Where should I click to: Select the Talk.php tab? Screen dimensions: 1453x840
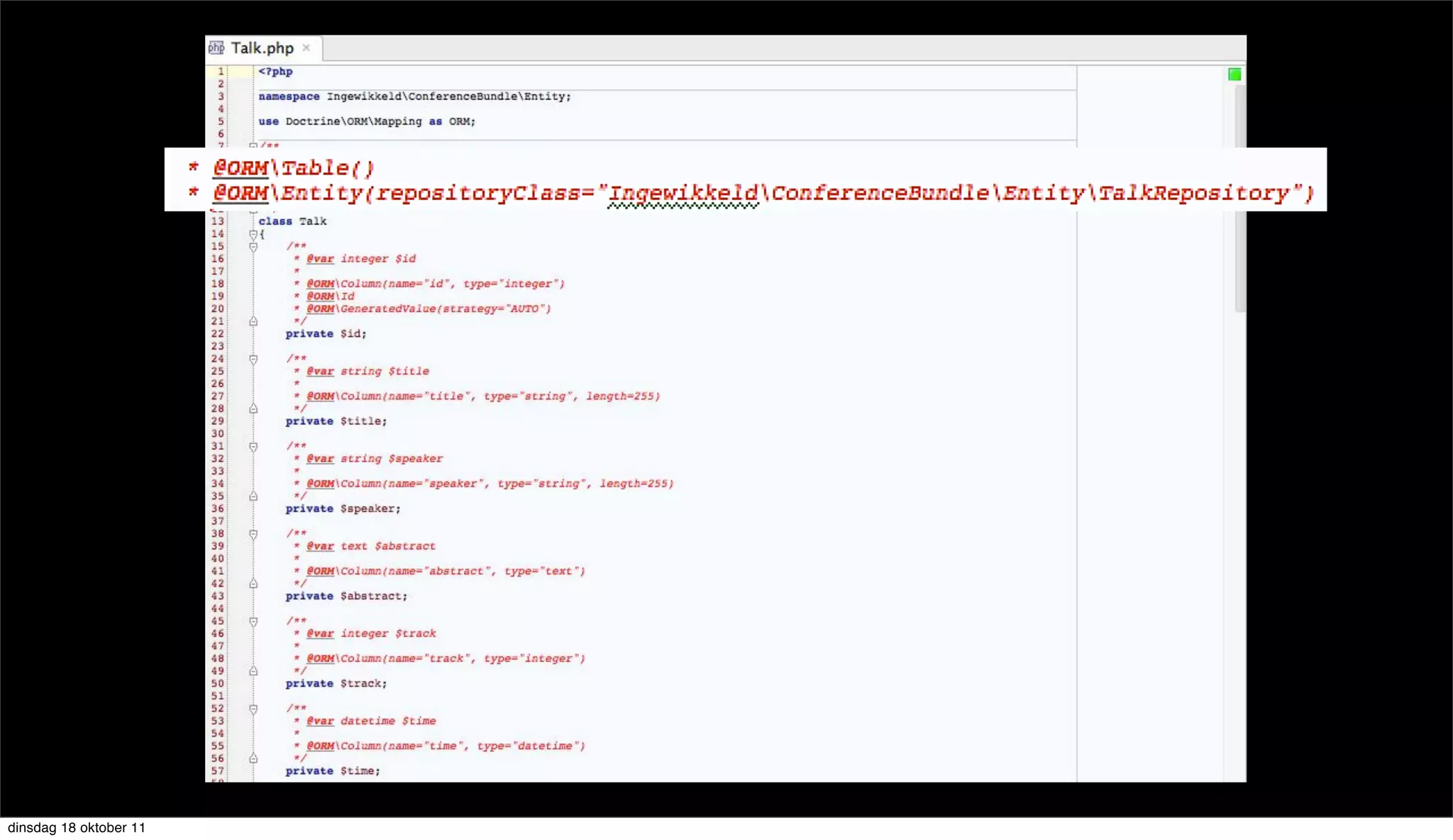tap(262, 48)
